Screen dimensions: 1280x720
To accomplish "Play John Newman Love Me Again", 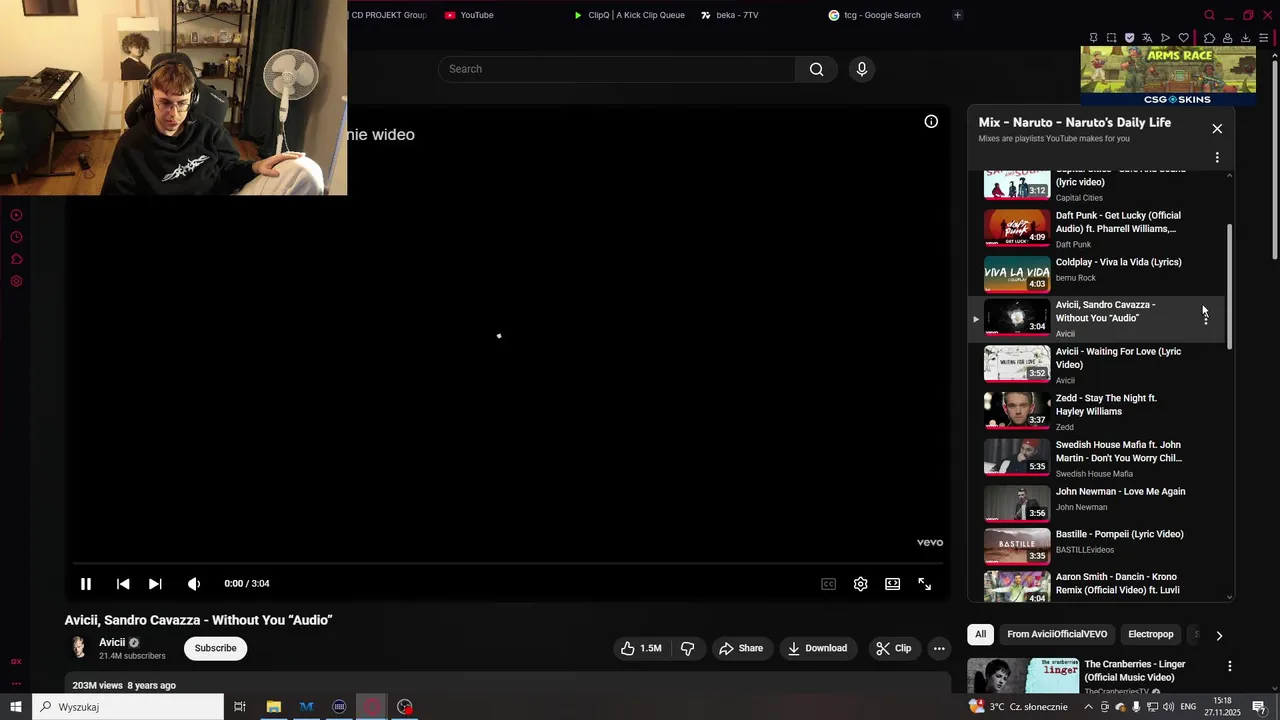I will (x=1096, y=503).
